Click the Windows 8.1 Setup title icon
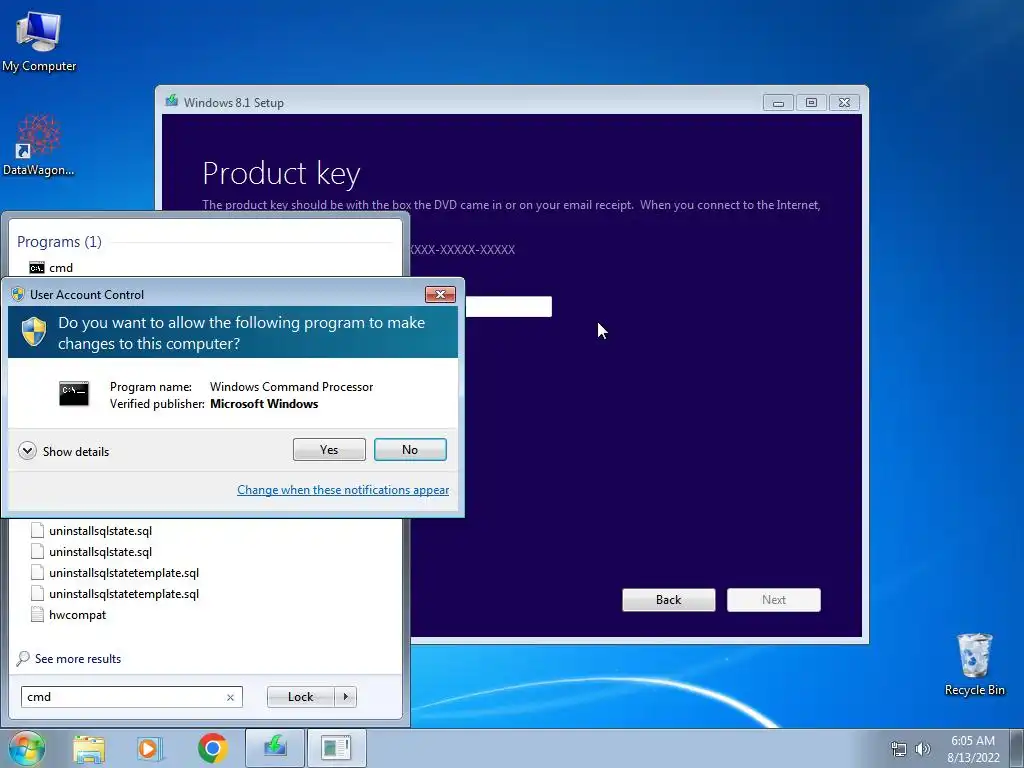Screen dimensions: 1024x768 pos(172,101)
